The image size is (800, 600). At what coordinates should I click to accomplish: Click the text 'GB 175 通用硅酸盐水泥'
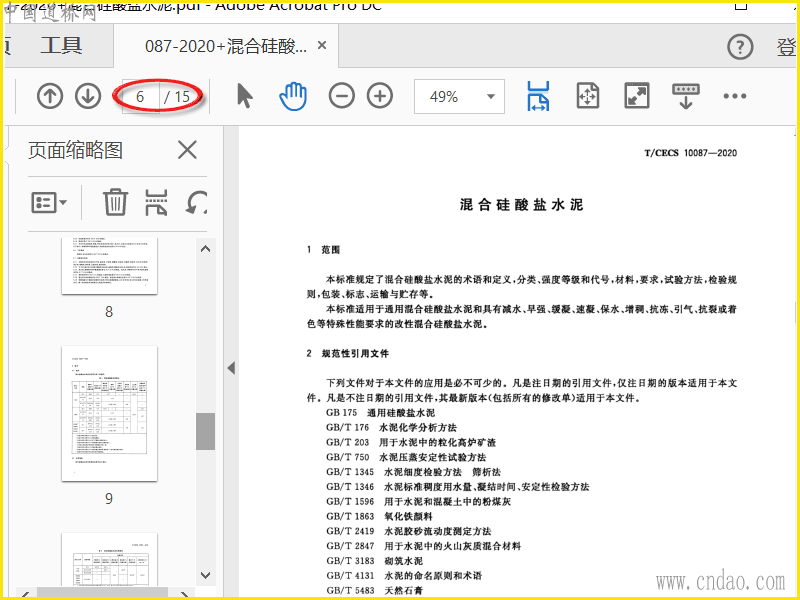(380, 413)
